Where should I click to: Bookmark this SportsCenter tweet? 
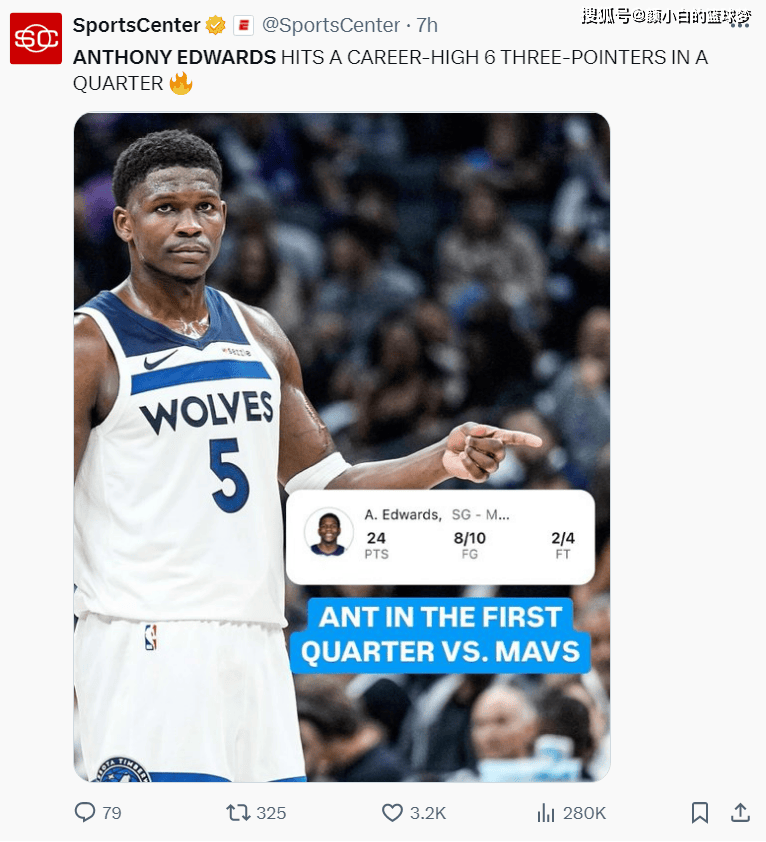point(699,812)
